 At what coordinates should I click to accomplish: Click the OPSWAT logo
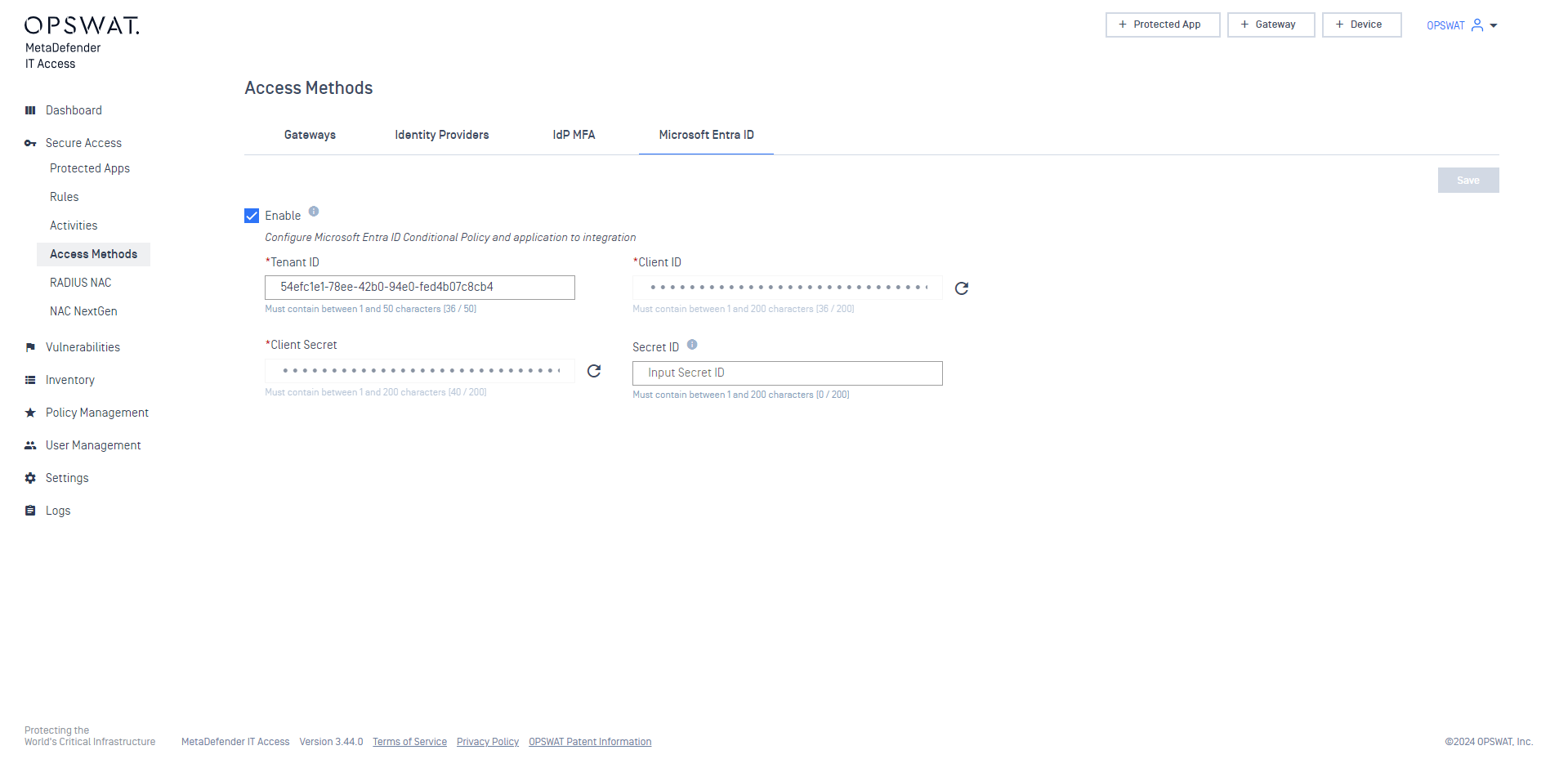[82, 25]
